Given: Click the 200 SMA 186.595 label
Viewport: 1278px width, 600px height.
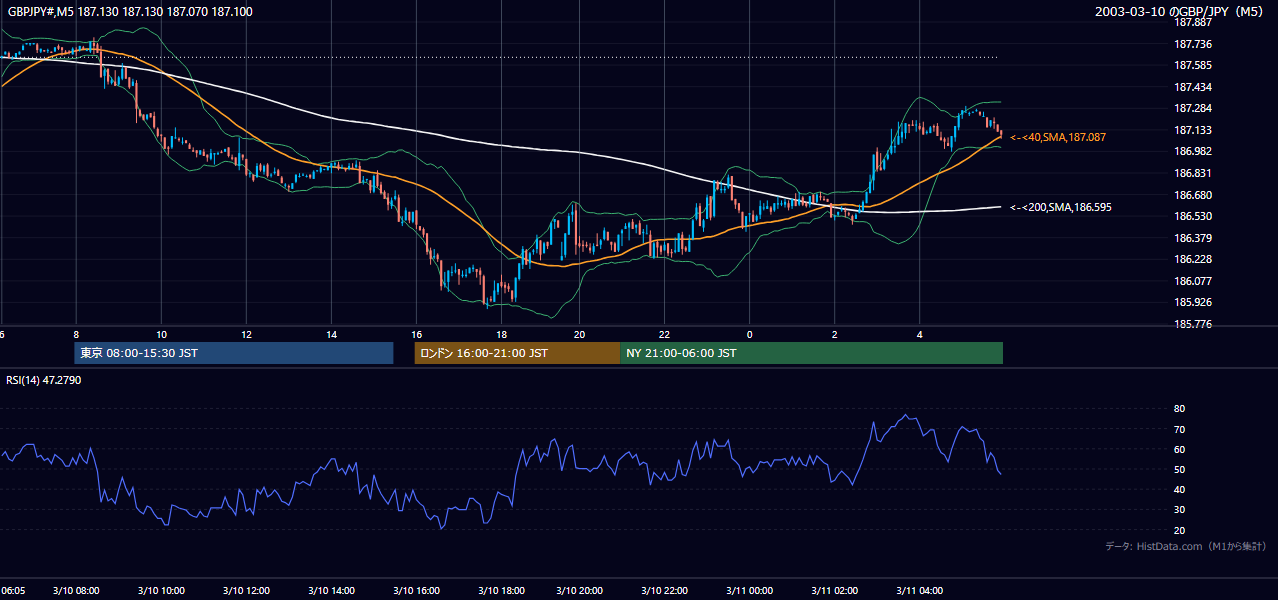Looking at the screenshot, I should tap(1061, 207).
